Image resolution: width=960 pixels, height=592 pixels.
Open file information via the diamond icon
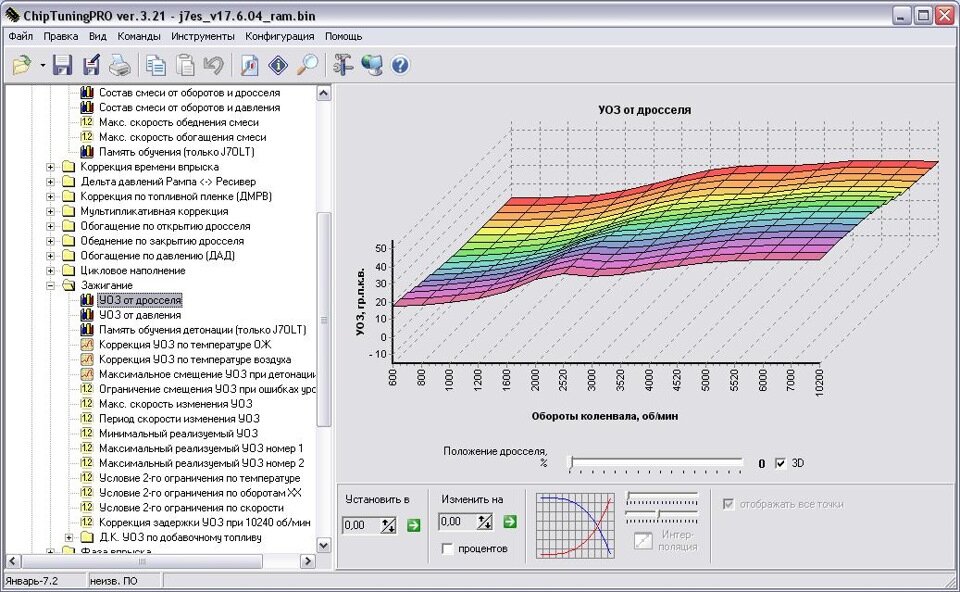pyautogui.click(x=278, y=65)
